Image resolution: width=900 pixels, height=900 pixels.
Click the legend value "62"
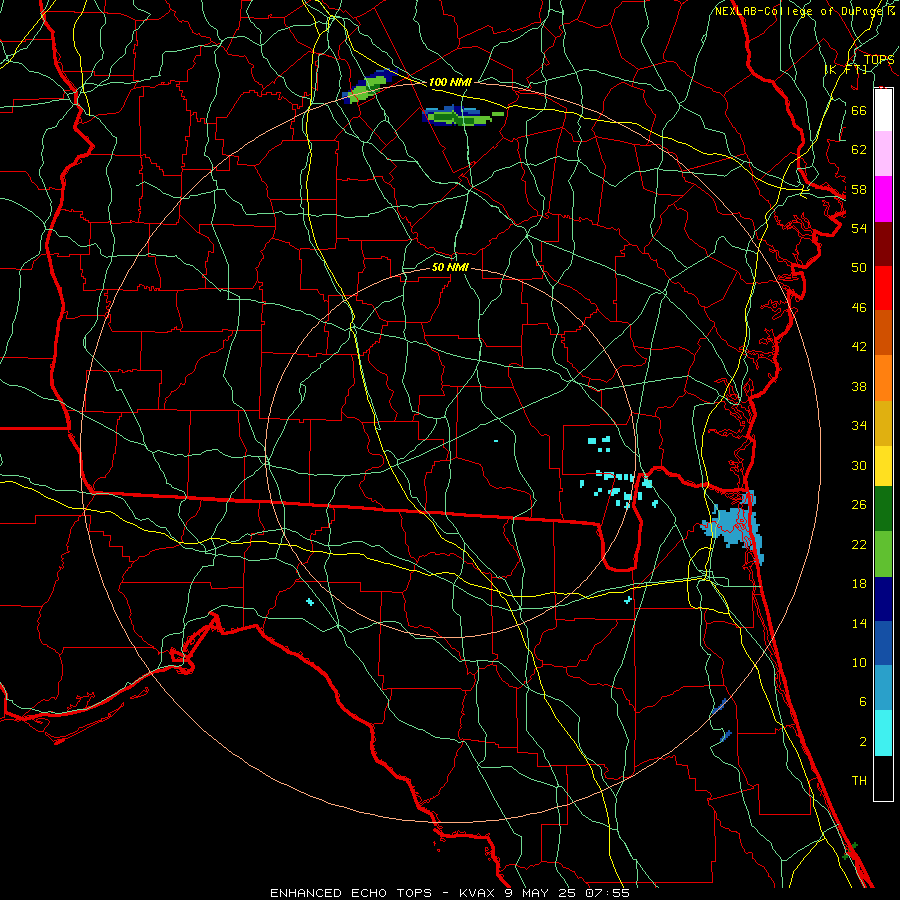pos(859,150)
